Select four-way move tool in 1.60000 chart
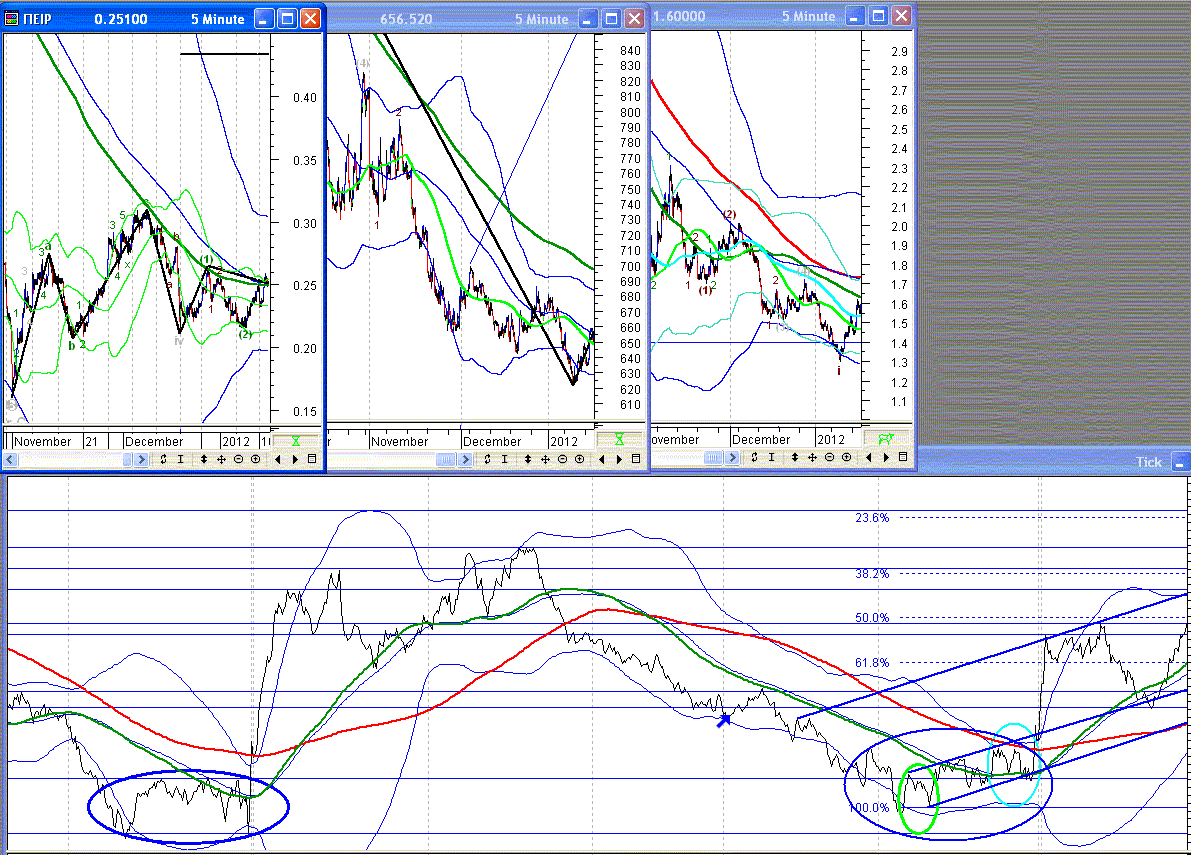This screenshot has width=1191, height=855. click(812, 457)
